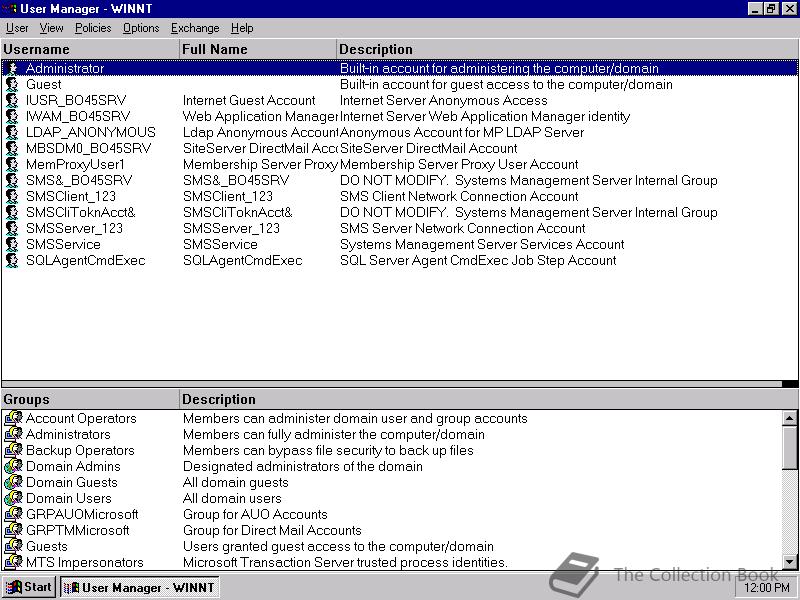
Task: Click 'Group for Direct Mail Accounts' description
Action: tap(272, 530)
